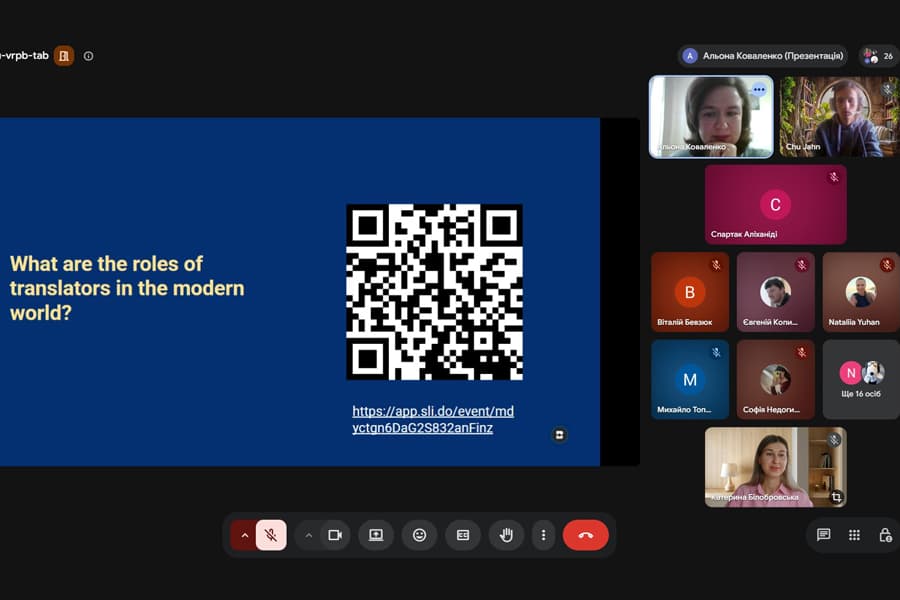Screen dimensions: 900x600
Task: Click the QR code on the slide
Action: pos(435,292)
